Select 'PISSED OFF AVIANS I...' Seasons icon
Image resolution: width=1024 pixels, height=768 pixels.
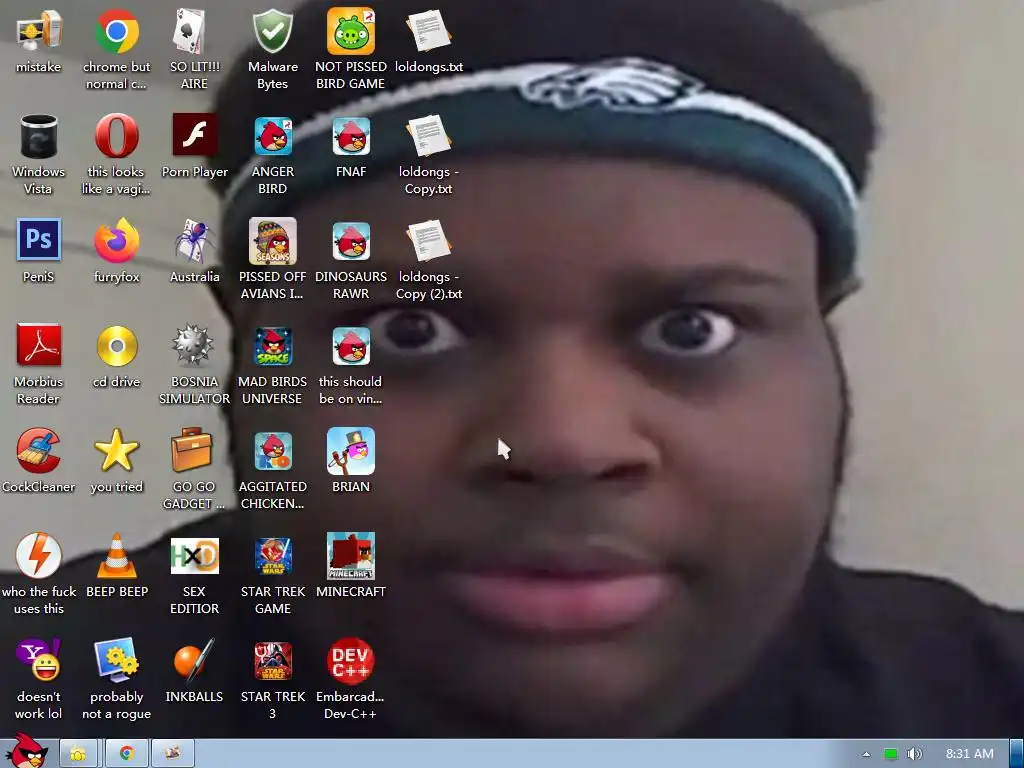click(272, 241)
